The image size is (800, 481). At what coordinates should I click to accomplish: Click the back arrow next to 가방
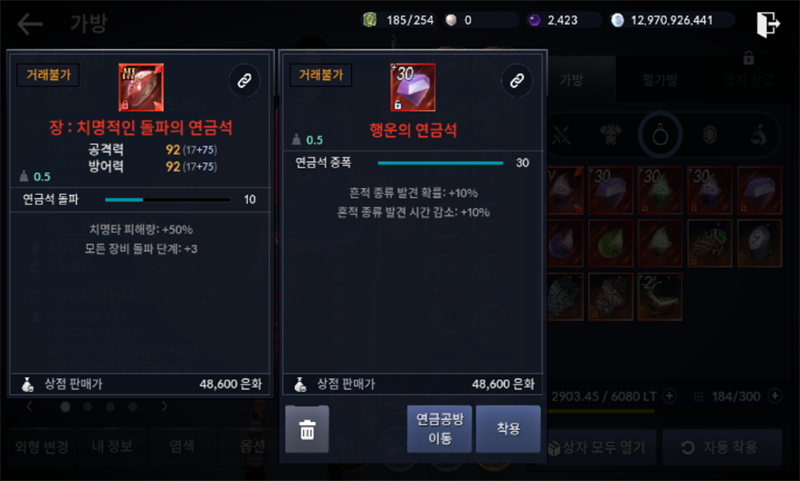tap(30, 23)
